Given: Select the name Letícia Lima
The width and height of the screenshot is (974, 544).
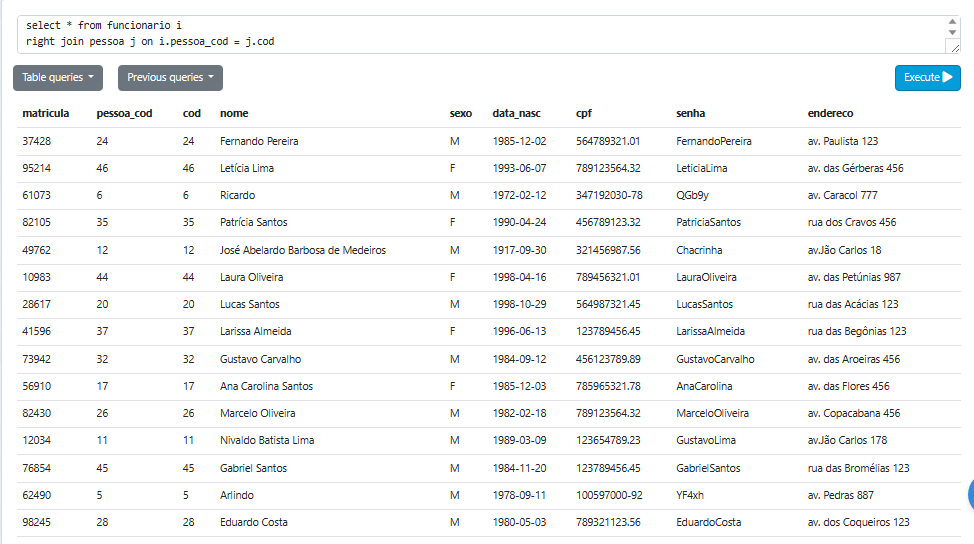Looking at the screenshot, I should click(247, 168).
